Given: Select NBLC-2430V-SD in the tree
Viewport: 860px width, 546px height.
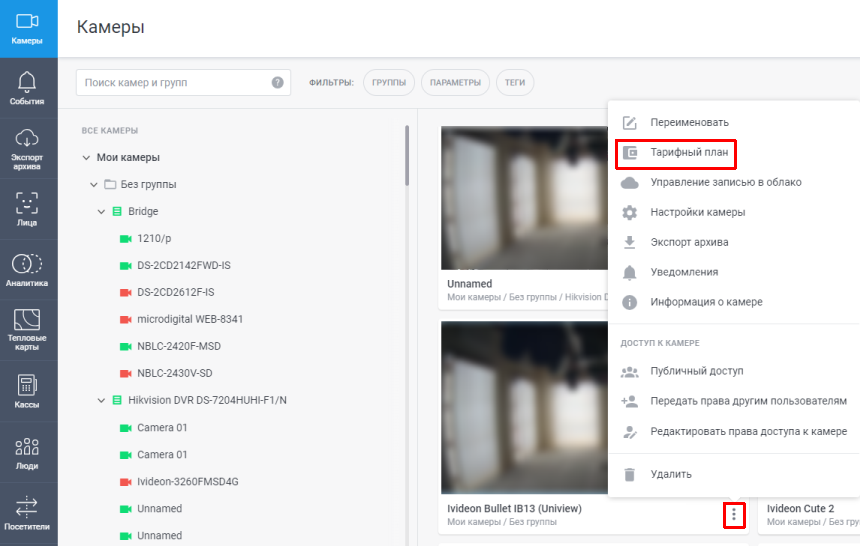Looking at the screenshot, I should point(174,373).
